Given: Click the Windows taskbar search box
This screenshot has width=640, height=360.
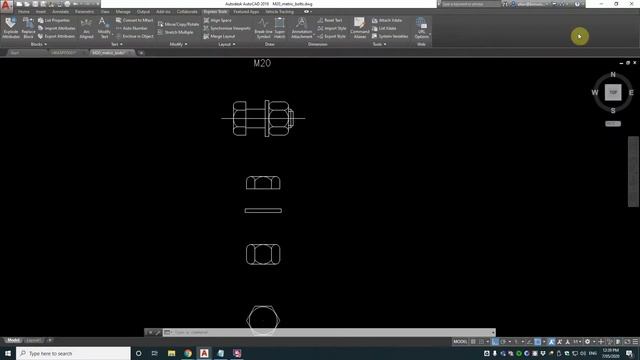Looking at the screenshot, I should point(73,353).
